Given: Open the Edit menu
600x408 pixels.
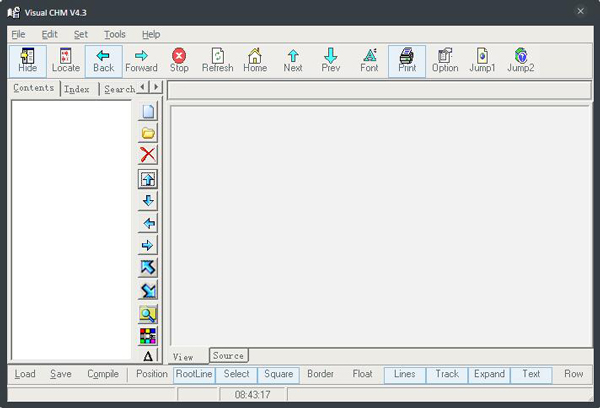Looking at the screenshot, I should pyautogui.click(x=49, y=34).
